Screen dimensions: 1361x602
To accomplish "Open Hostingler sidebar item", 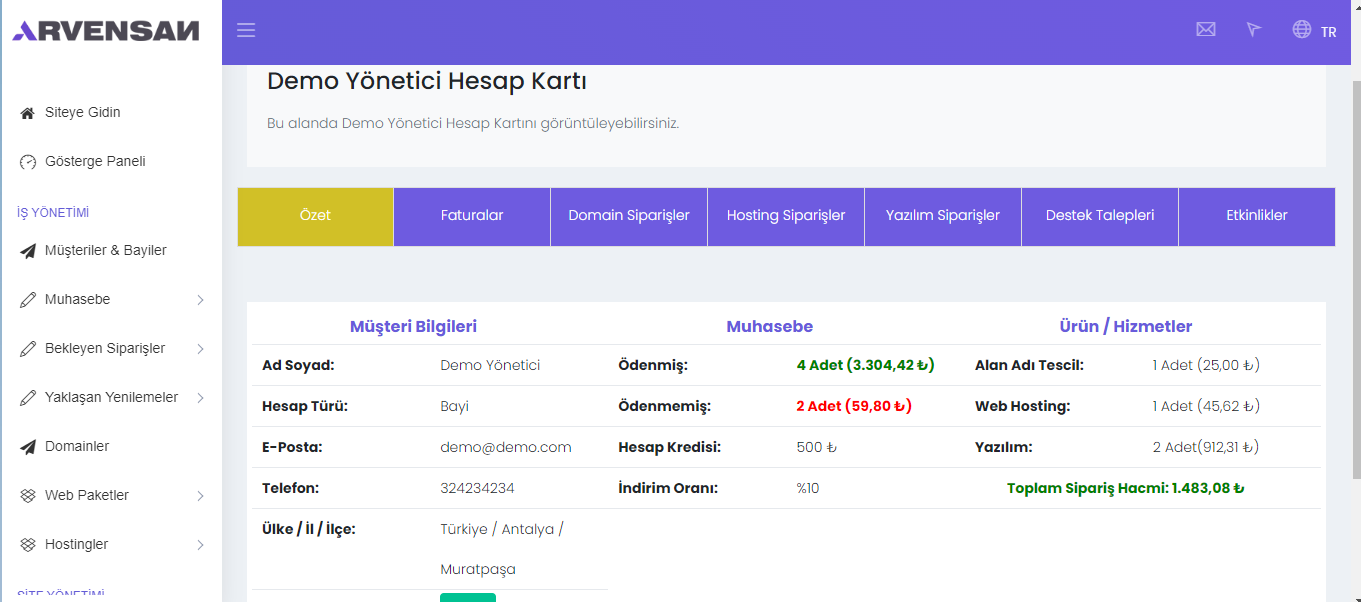I will pos(76,544).
